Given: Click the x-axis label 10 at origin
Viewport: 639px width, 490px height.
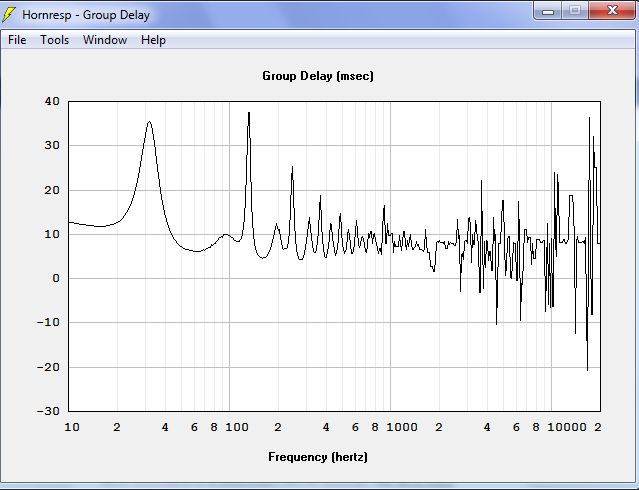Looking at the screenshot, I should [x=72, y=427].
